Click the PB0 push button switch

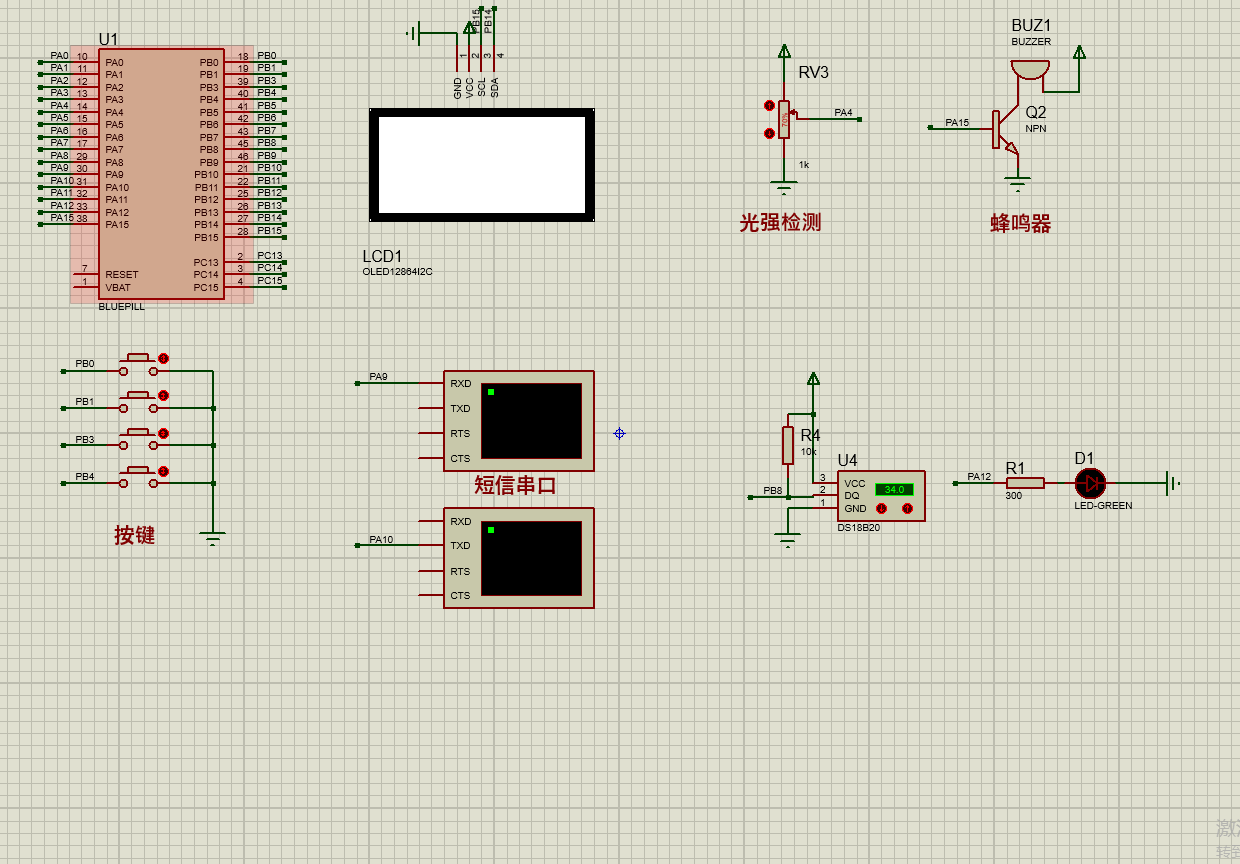point(139,365)
